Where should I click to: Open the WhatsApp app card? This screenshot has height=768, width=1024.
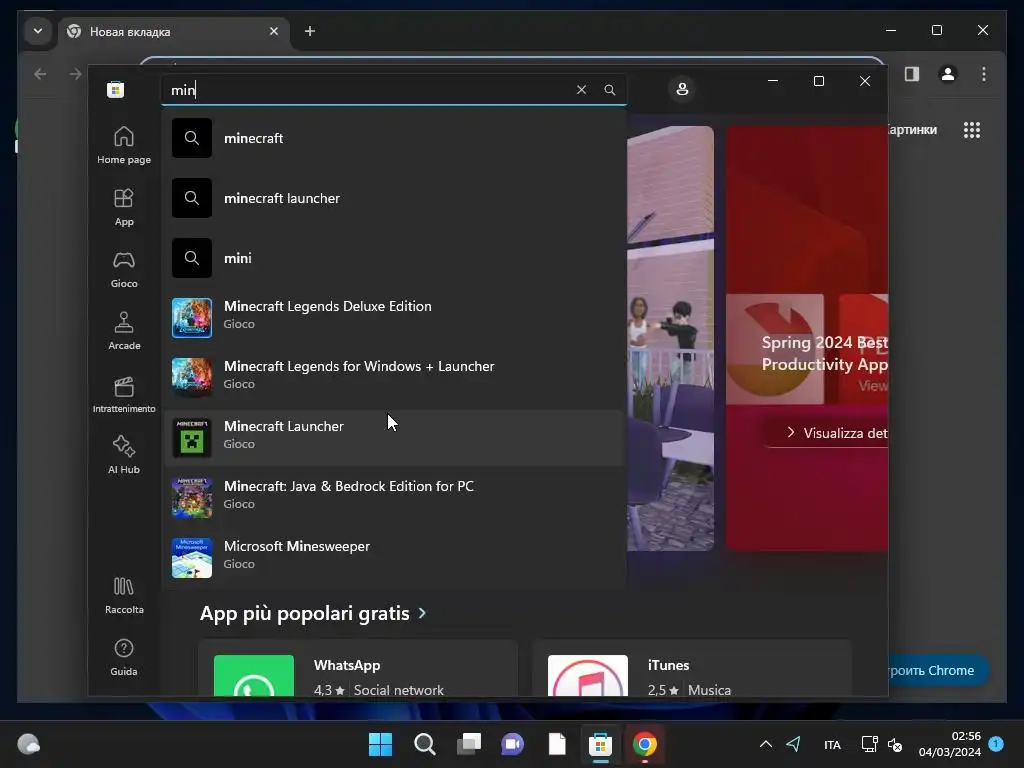pos(358,668)
